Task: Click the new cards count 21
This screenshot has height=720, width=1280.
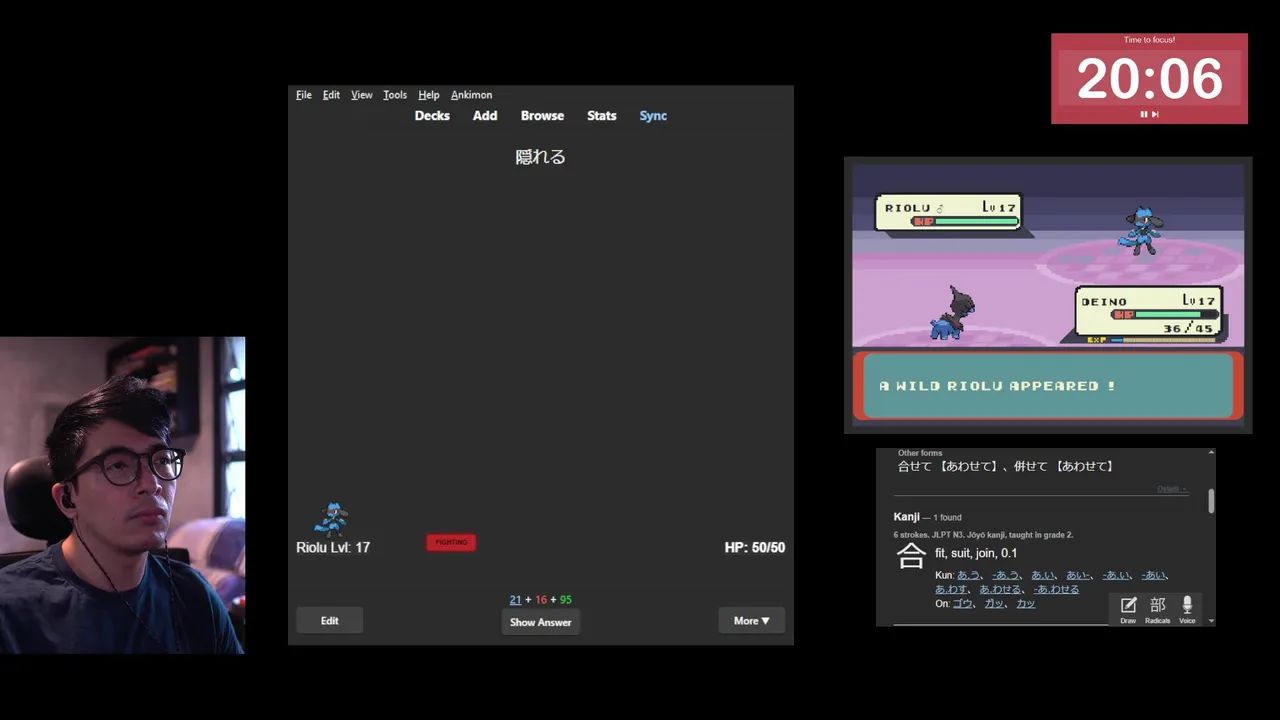Action: (515, 600)
